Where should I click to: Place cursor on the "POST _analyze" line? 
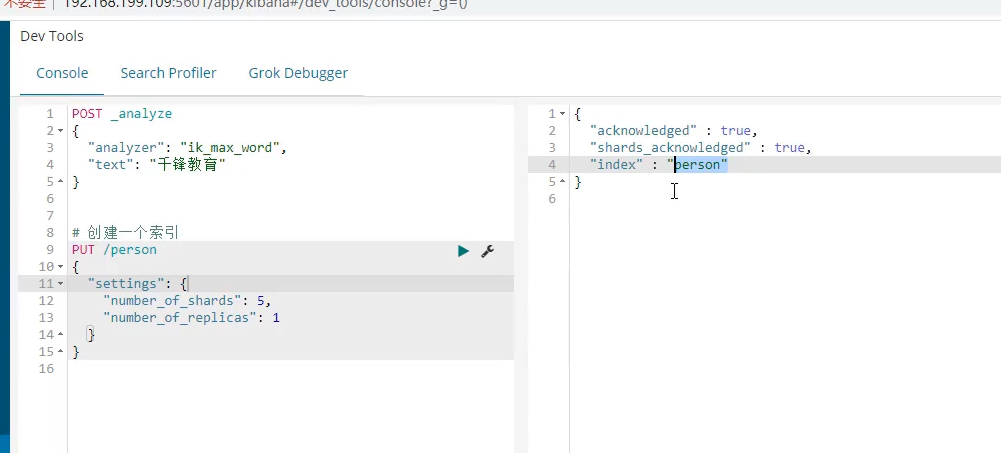121,114
